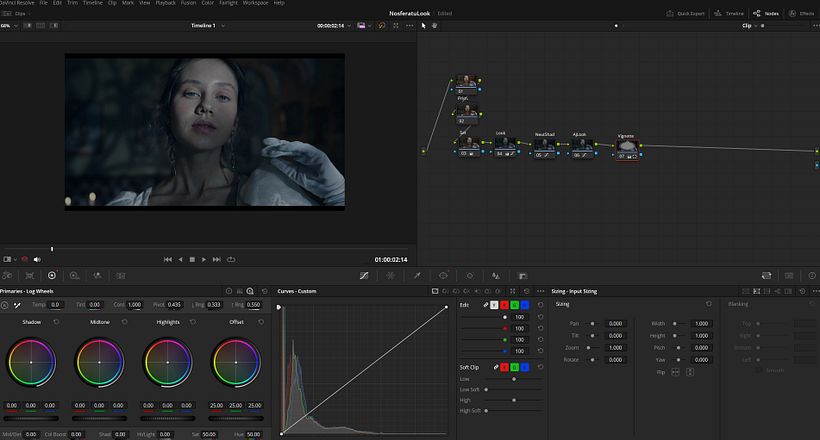Open the Curves panel three-dot options menu

point(540,291)
